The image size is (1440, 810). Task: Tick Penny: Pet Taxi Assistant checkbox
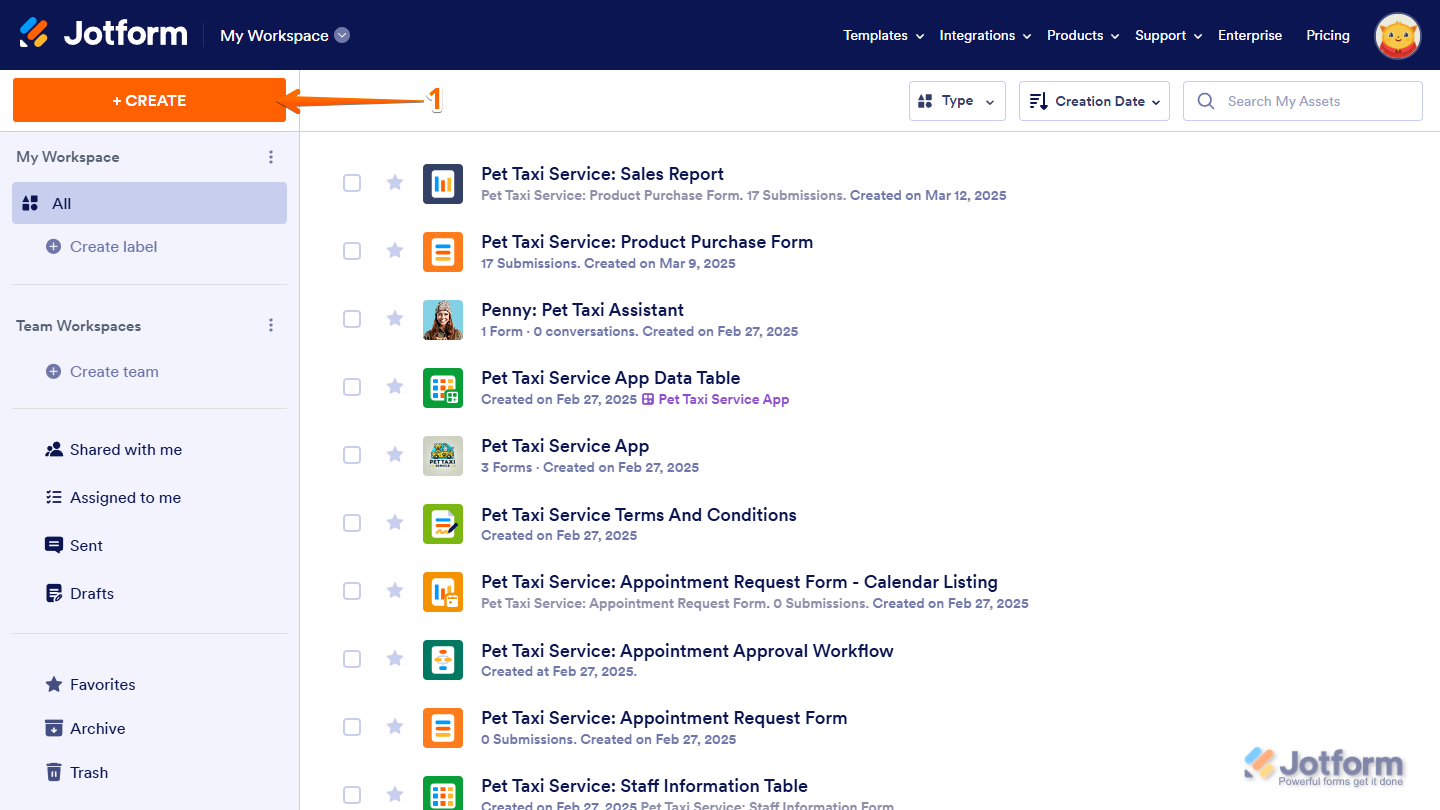352,319
